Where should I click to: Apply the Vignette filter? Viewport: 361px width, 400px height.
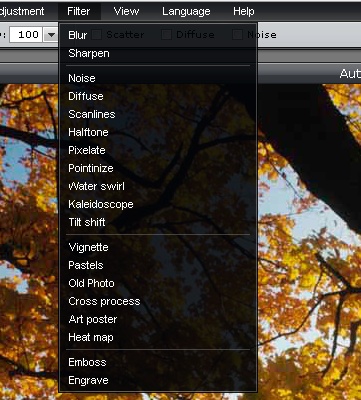click(158, 247)
